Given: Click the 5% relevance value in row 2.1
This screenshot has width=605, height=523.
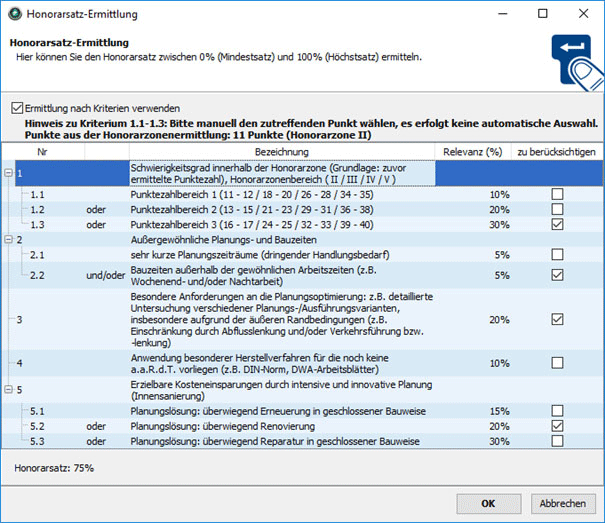Looking at the screenshot, I should (x=502, y=255).
